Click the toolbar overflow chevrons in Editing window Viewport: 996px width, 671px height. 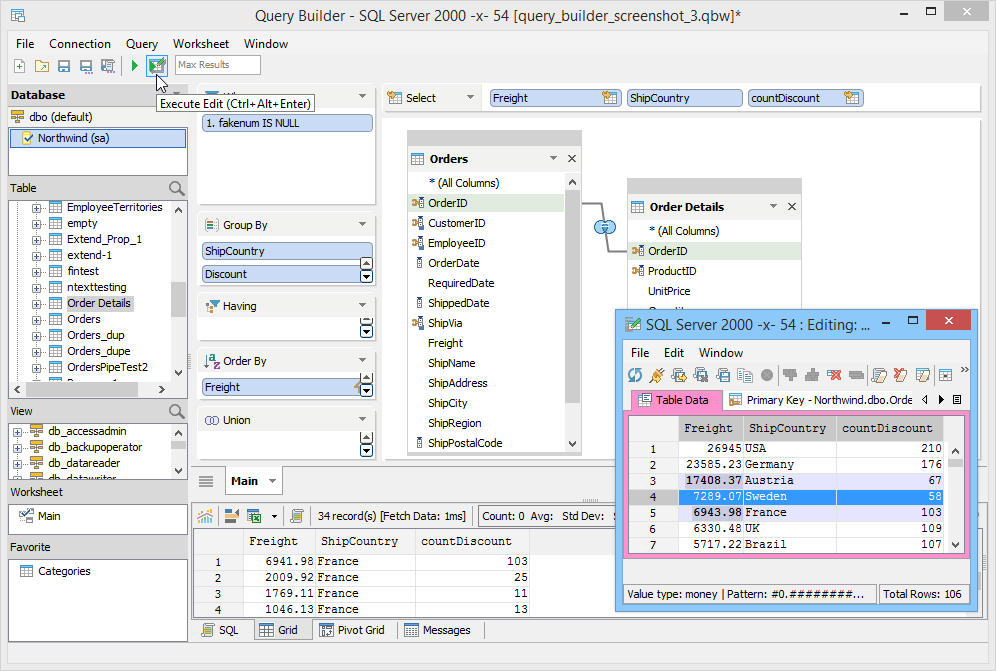(x=964, y=370)
